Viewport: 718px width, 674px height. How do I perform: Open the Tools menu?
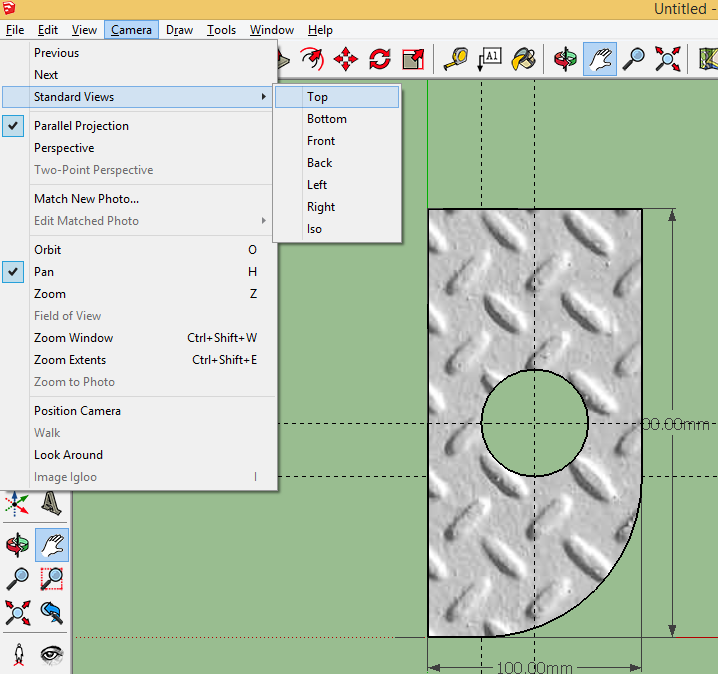point(221,30)
